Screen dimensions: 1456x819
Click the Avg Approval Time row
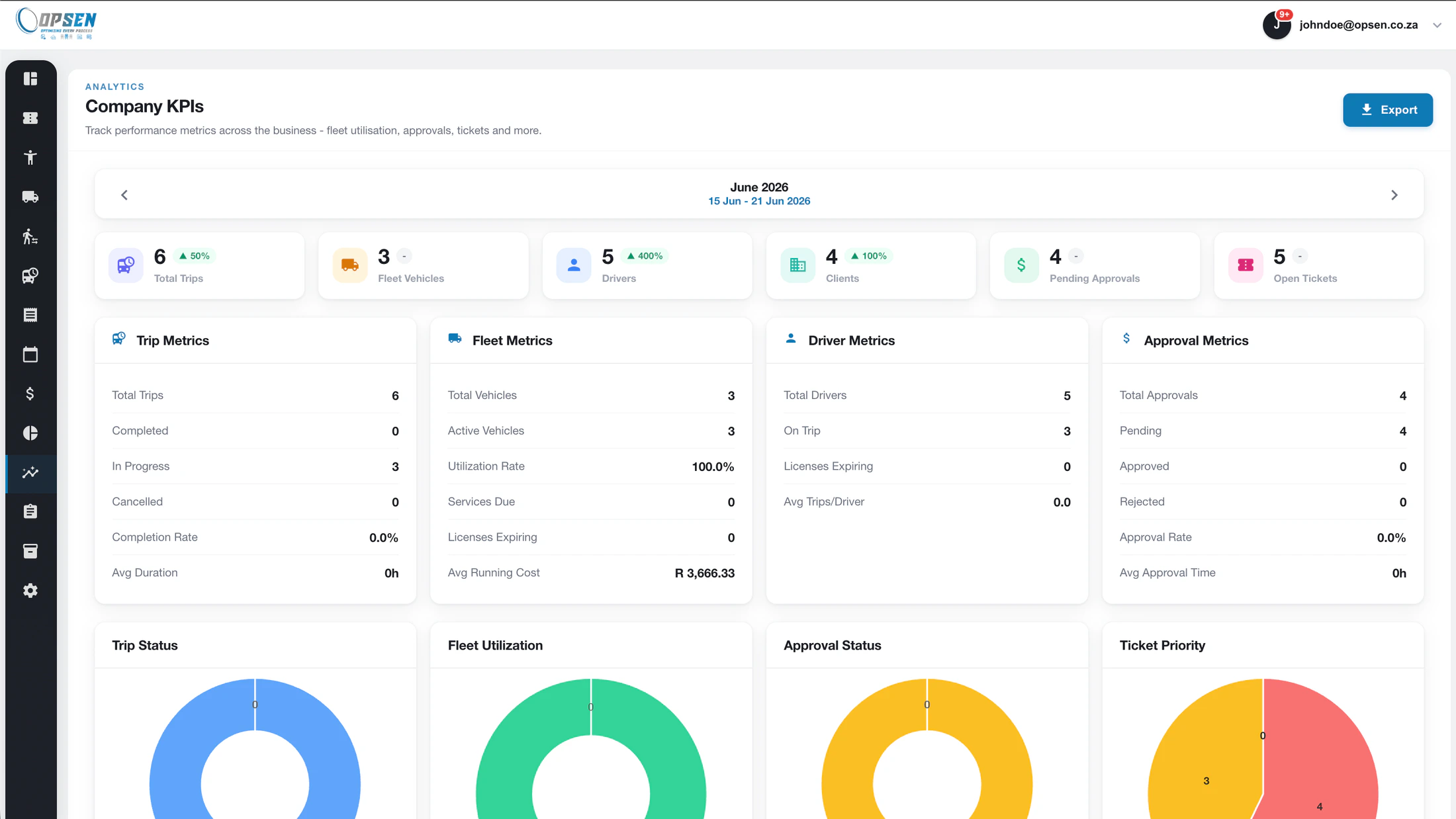tap(1262, 573)
